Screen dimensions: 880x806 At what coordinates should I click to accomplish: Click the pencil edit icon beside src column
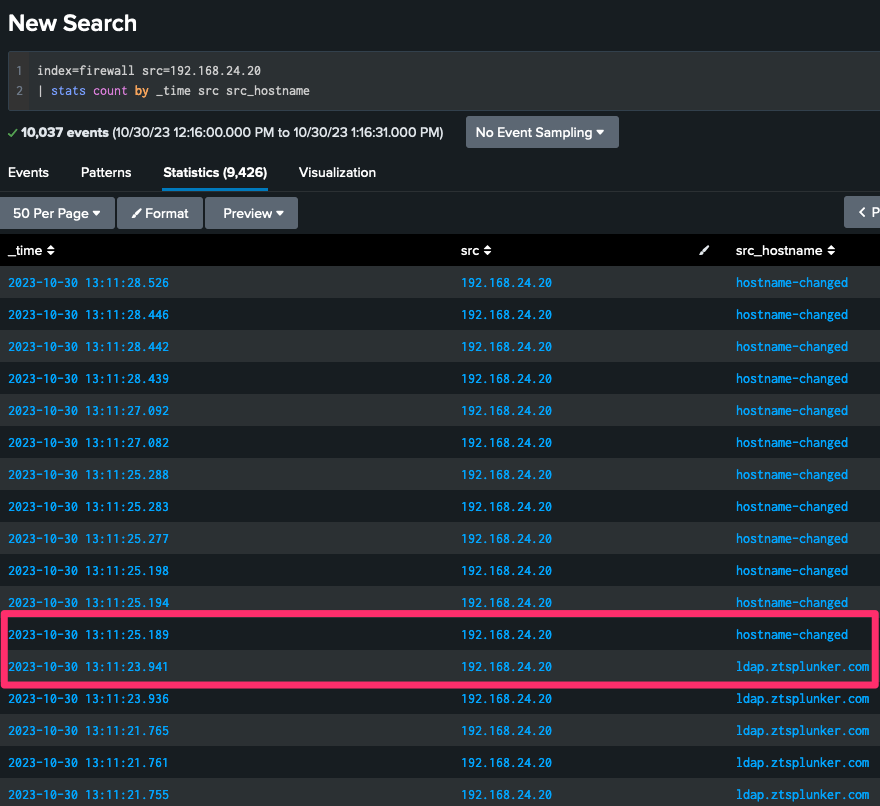click(x=704, y=251)
